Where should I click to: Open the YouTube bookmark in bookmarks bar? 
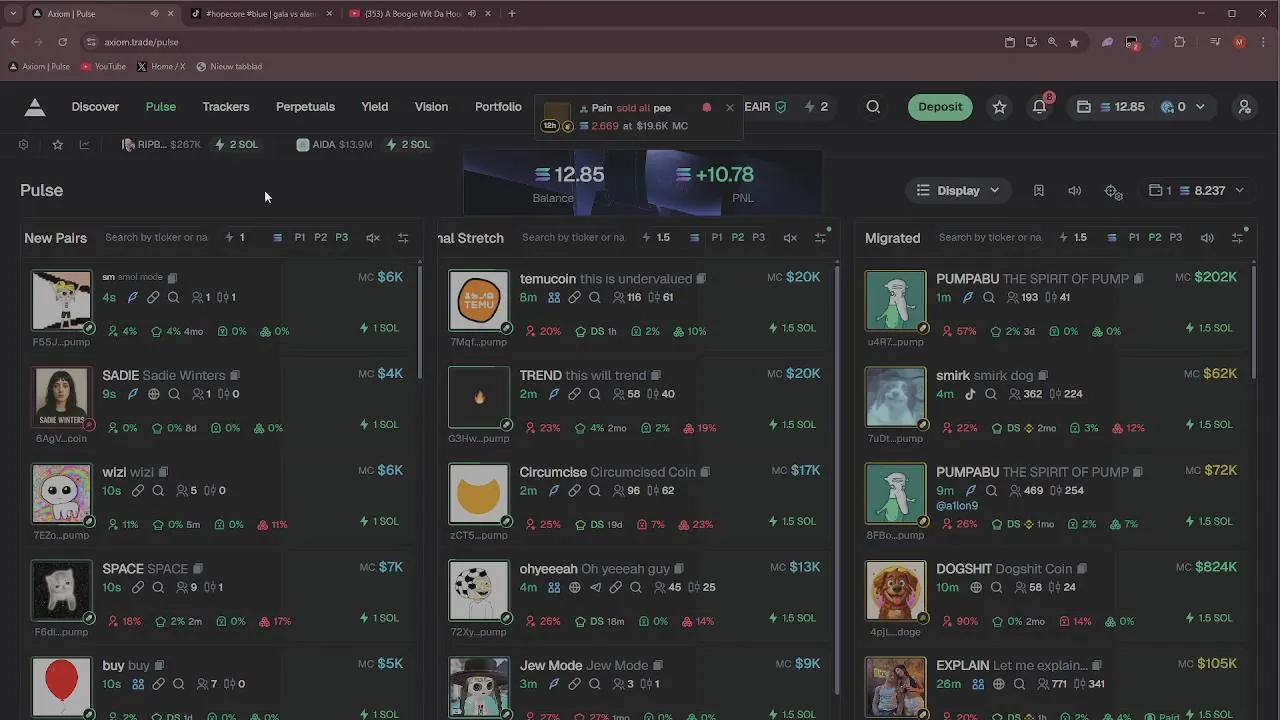coord(103,67)
